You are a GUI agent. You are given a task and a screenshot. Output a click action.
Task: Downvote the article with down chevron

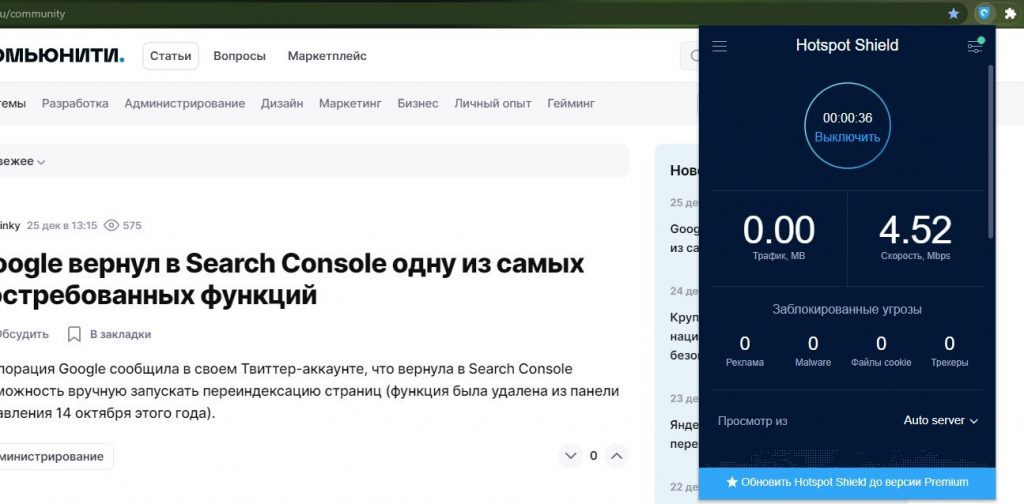click(x=571, y=456)
